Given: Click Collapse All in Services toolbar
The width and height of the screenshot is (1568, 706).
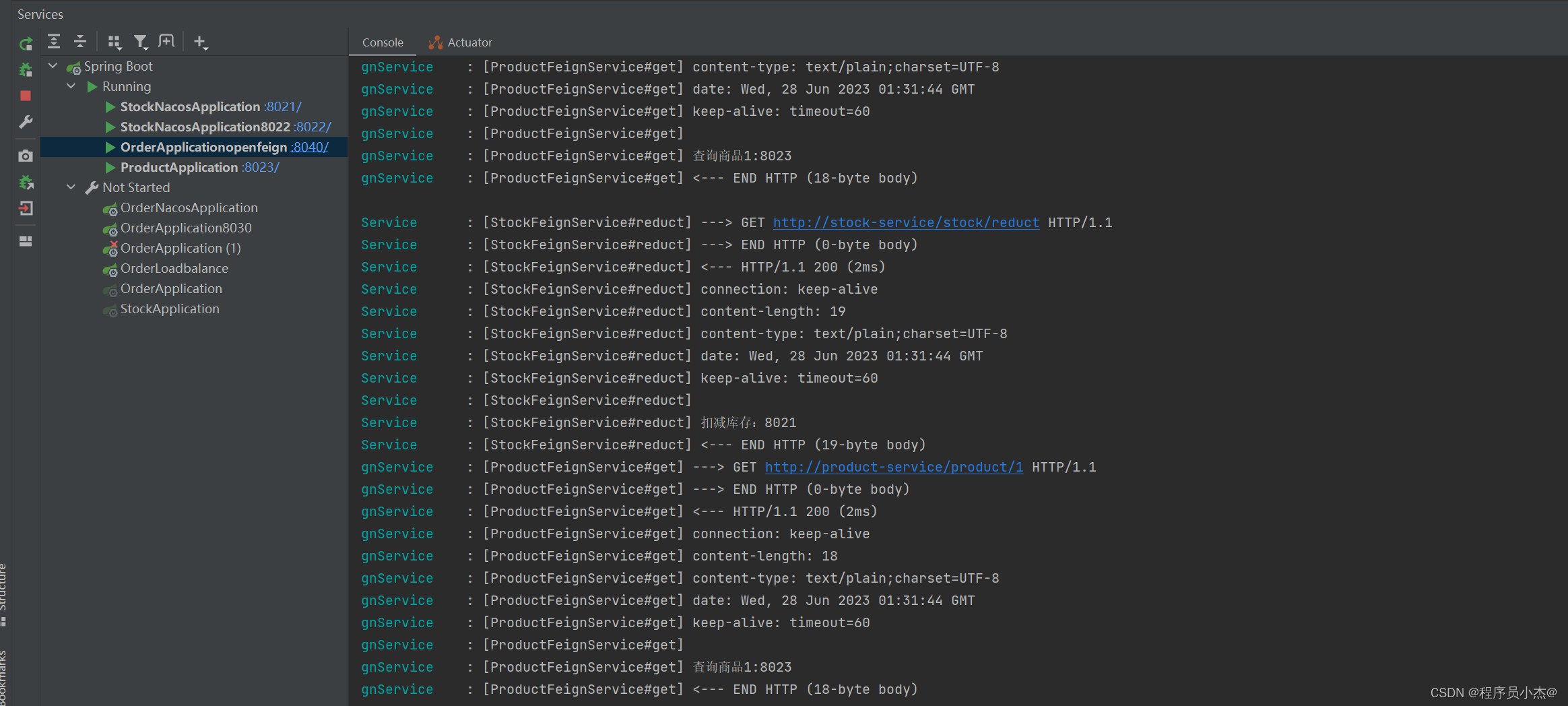Looking at the screenshot, I should point(80,42).
